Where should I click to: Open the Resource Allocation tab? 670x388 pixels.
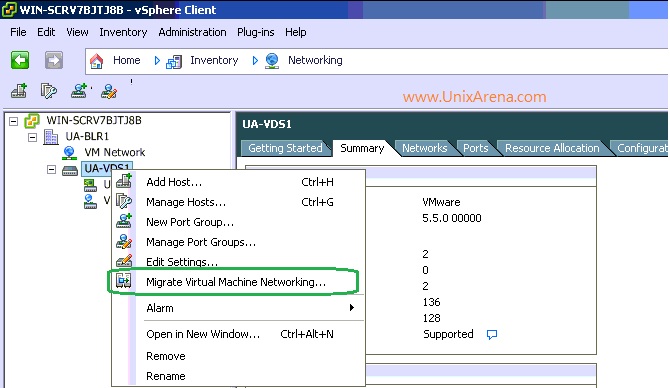552,148
